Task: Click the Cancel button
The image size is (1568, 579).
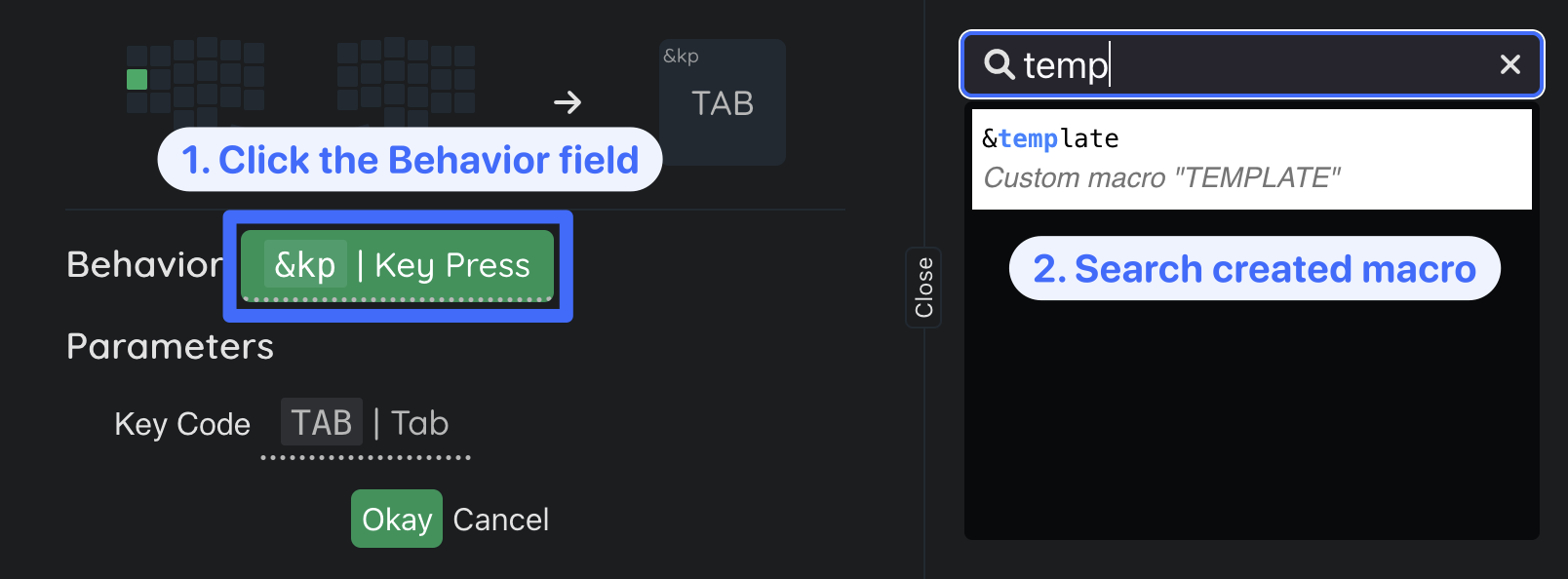Action: click(500, 520)
